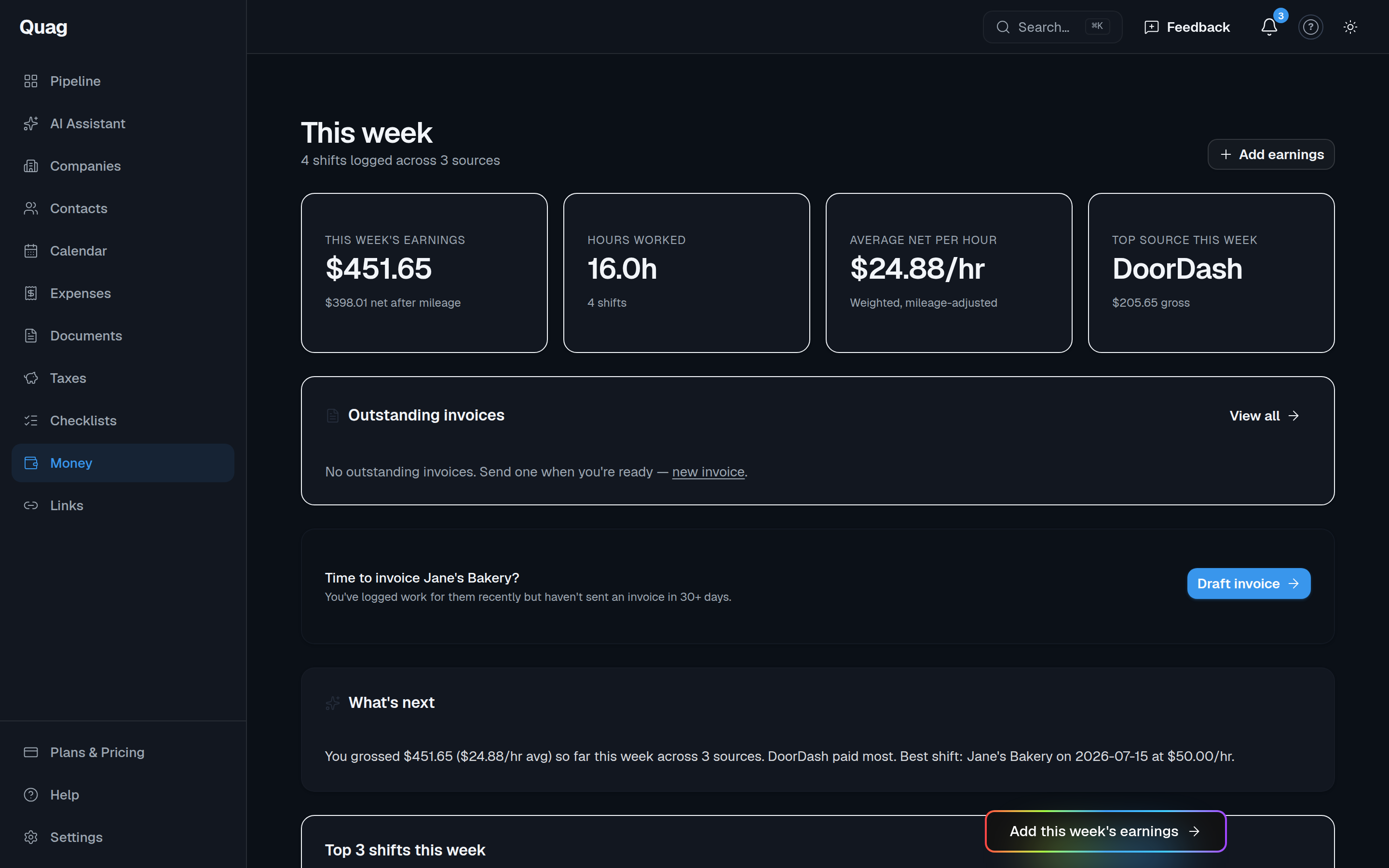Screen dimensions: 1389x868
Task: Click the Help question icon in sidebar
Action: coord(31,795)
